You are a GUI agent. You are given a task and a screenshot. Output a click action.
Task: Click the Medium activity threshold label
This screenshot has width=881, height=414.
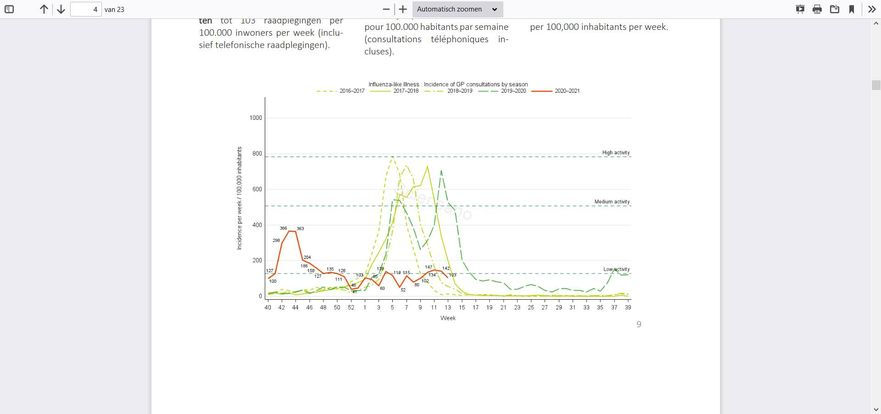[x=612, y=202]
